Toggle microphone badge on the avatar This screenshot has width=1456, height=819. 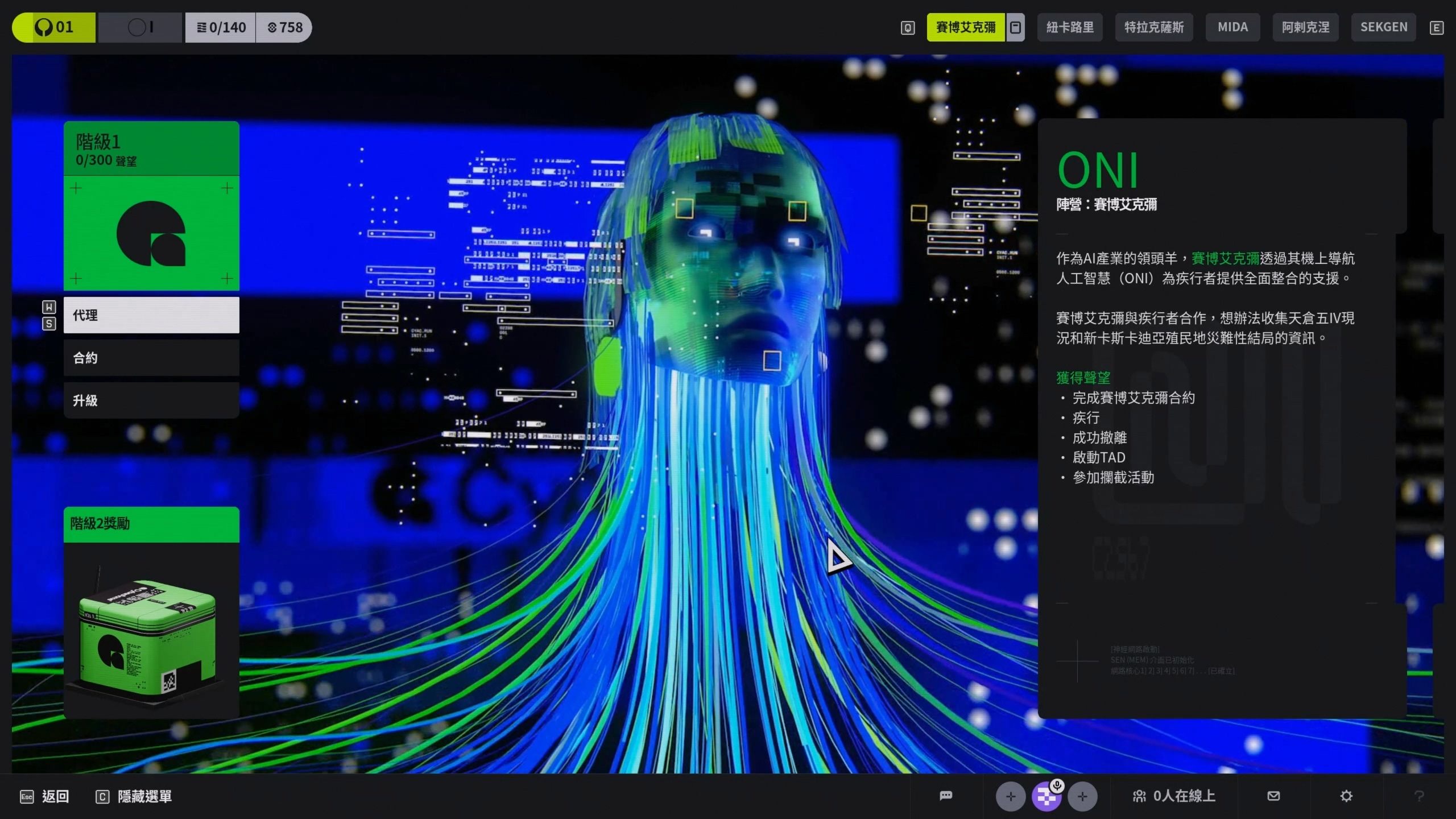click(x=1057, y=786)
